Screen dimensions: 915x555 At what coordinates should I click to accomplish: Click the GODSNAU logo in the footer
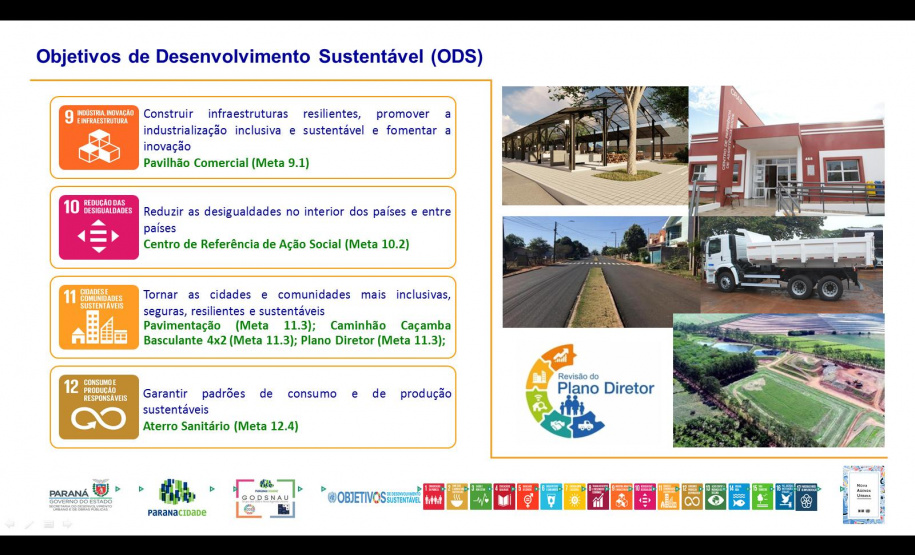[x=265, y=497]
